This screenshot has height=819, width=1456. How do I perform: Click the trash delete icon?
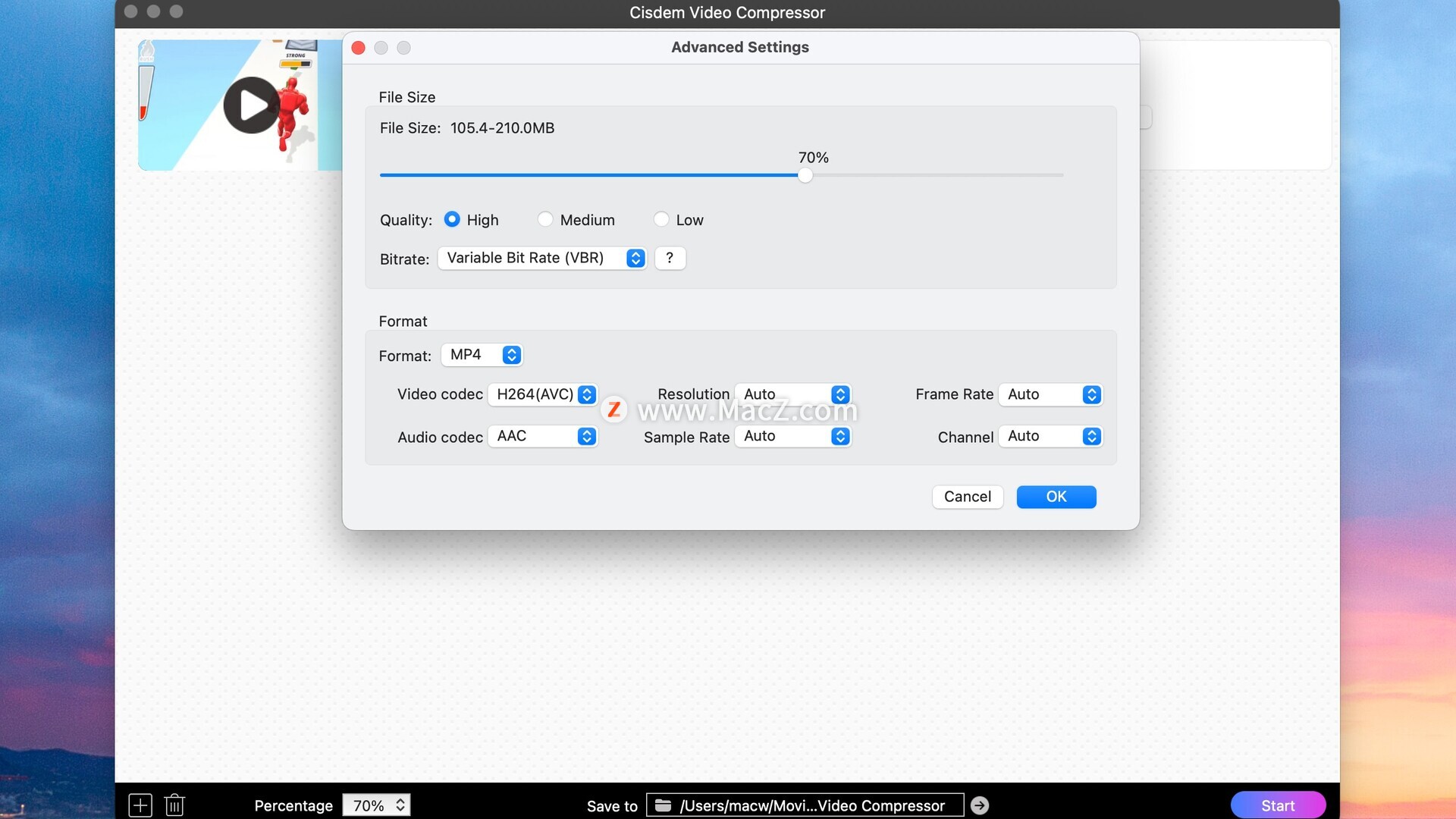coord(174,805)
